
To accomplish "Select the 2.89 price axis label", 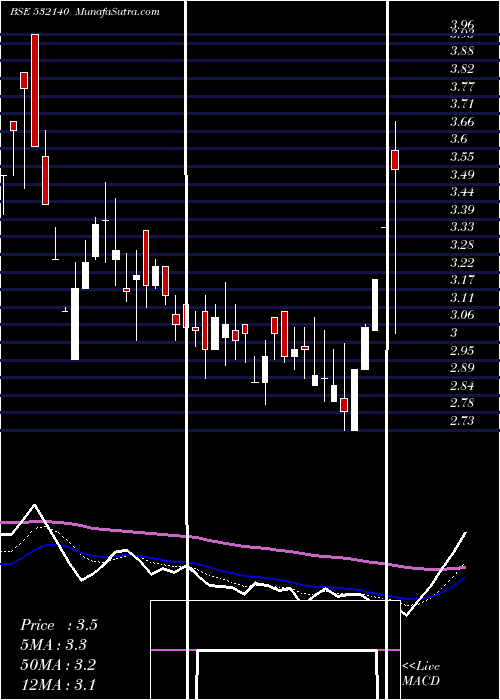I will tap(462, 368).
